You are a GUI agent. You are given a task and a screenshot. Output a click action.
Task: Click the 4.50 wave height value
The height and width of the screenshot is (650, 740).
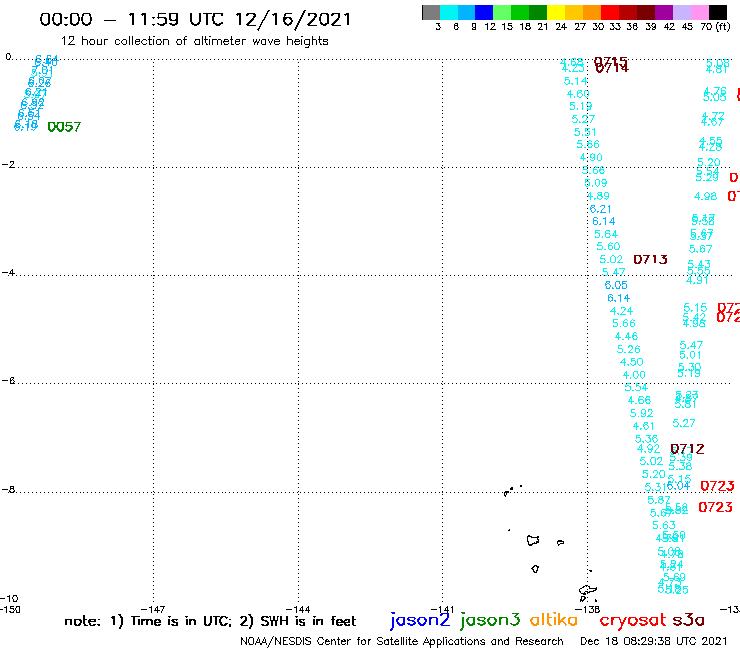click(x=631, y=362)
